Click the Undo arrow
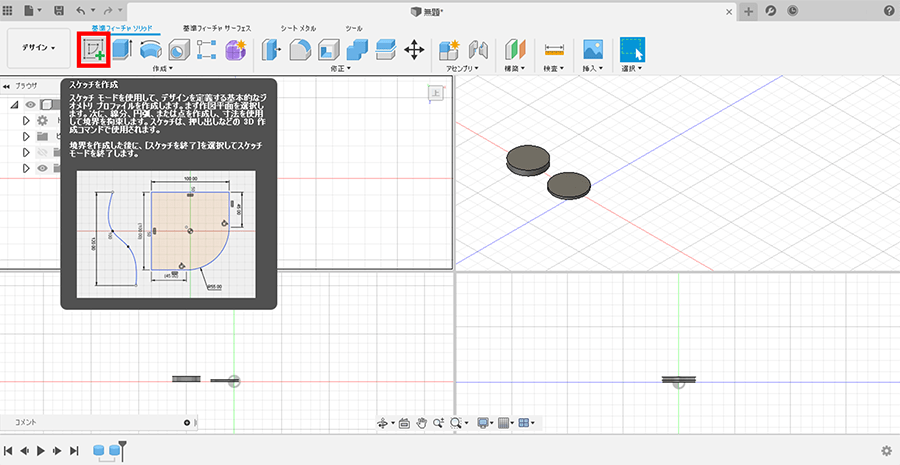900x465 pixels. (x=81, y=10)
